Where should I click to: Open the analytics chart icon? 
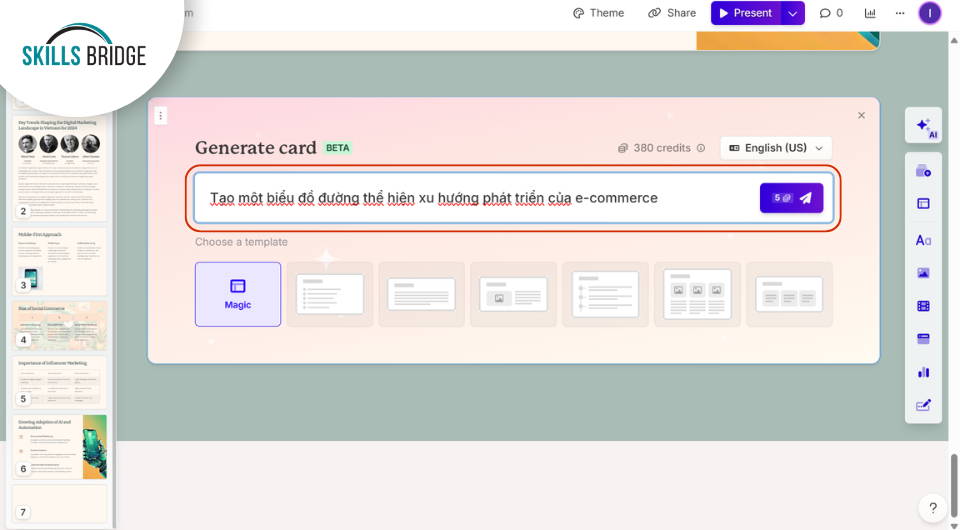point(870,13)
